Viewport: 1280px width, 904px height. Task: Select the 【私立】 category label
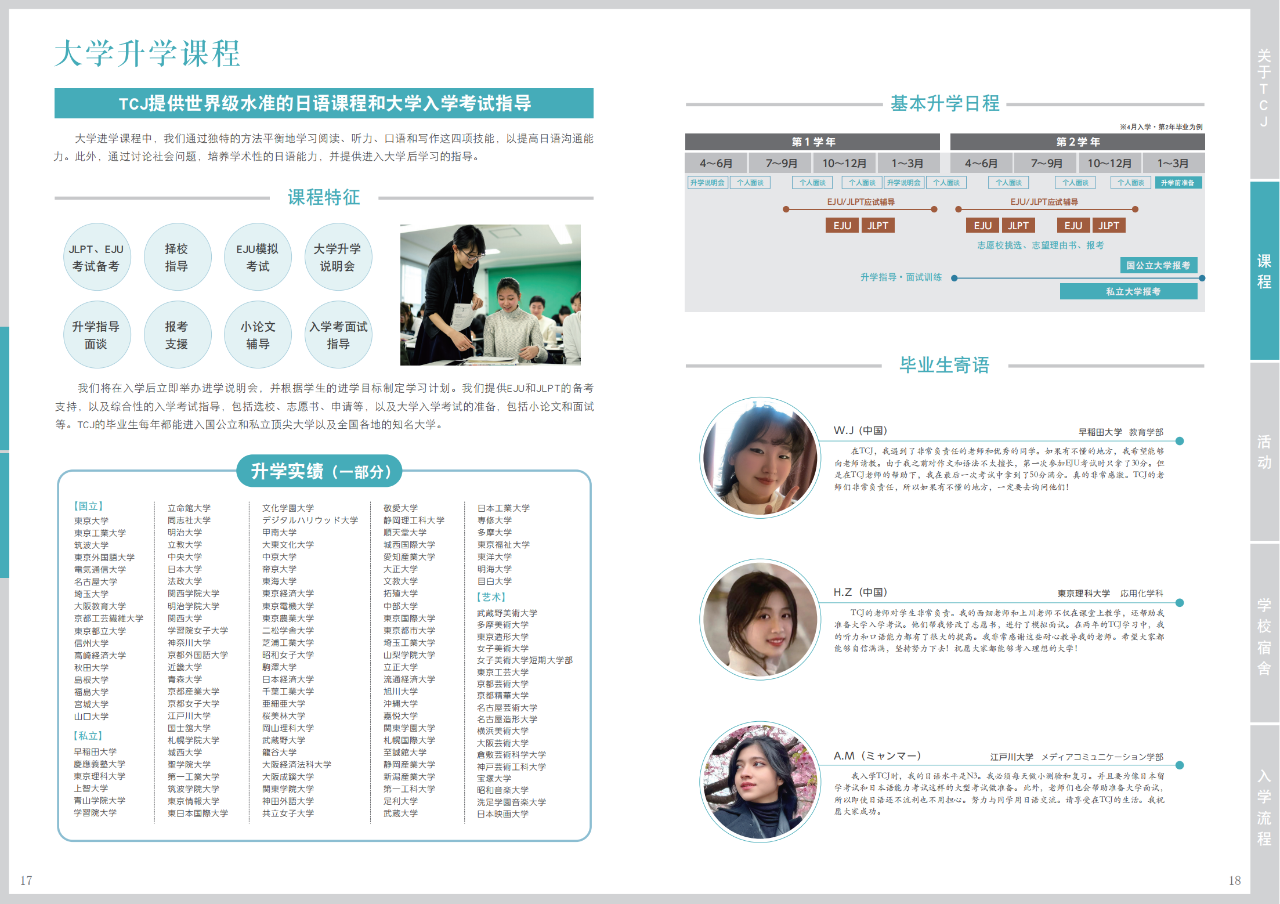[x=88, y=735]
